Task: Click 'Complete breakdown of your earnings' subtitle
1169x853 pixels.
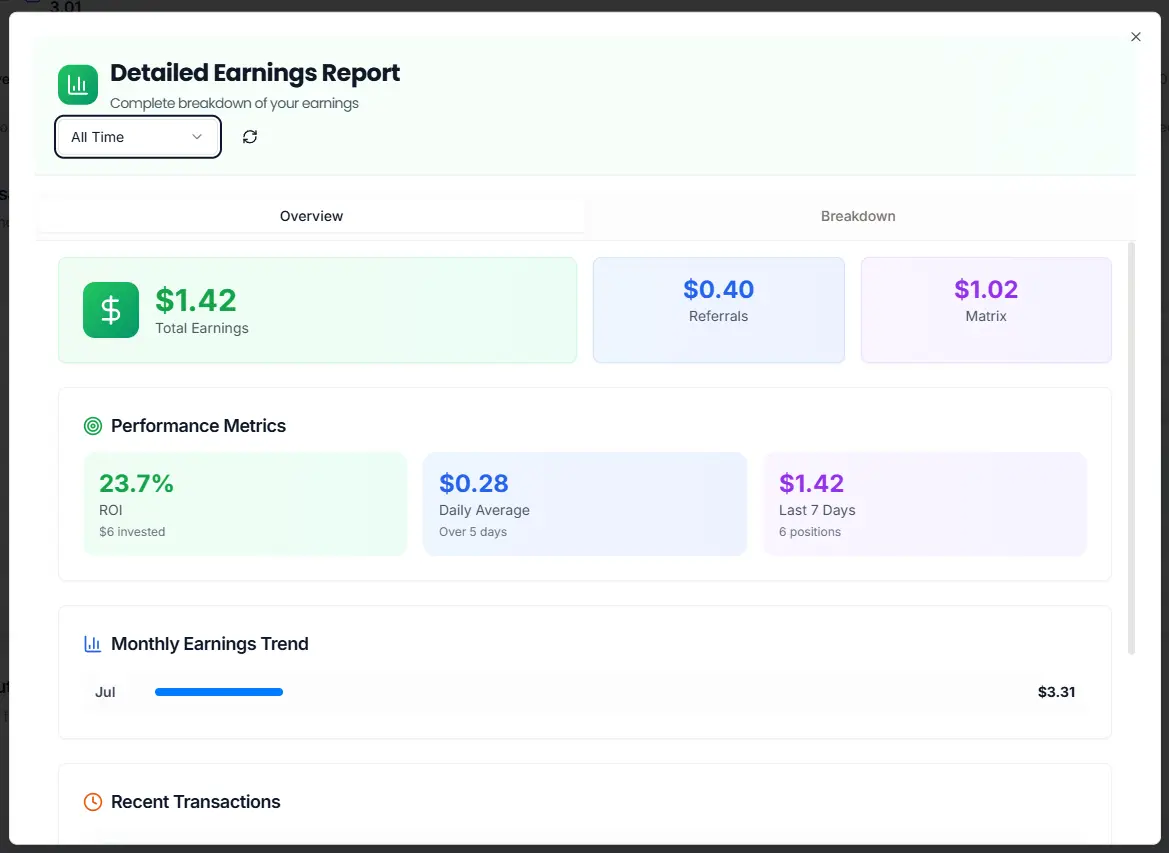Action: point(234,103)
